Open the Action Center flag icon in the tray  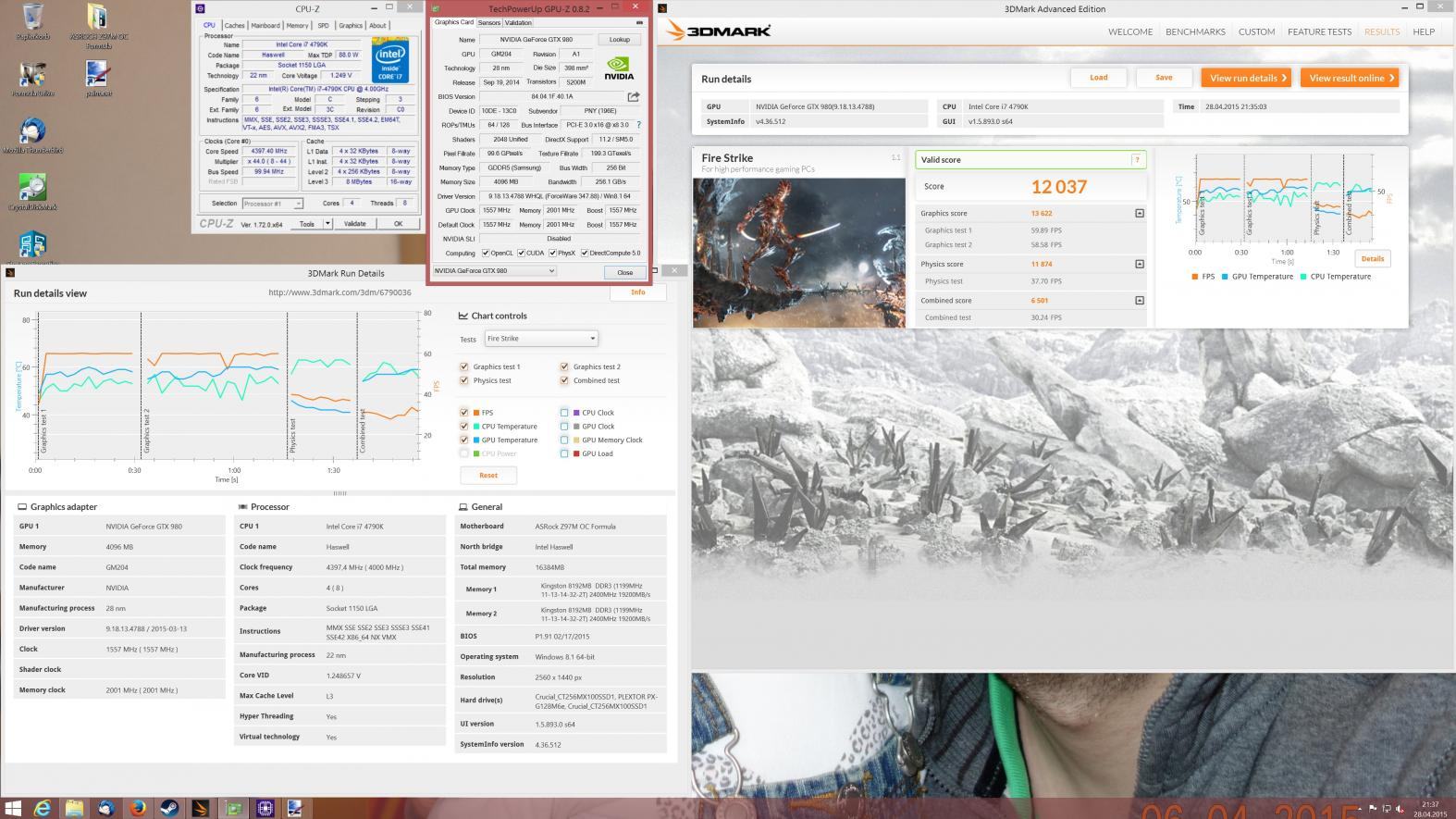1373,809
